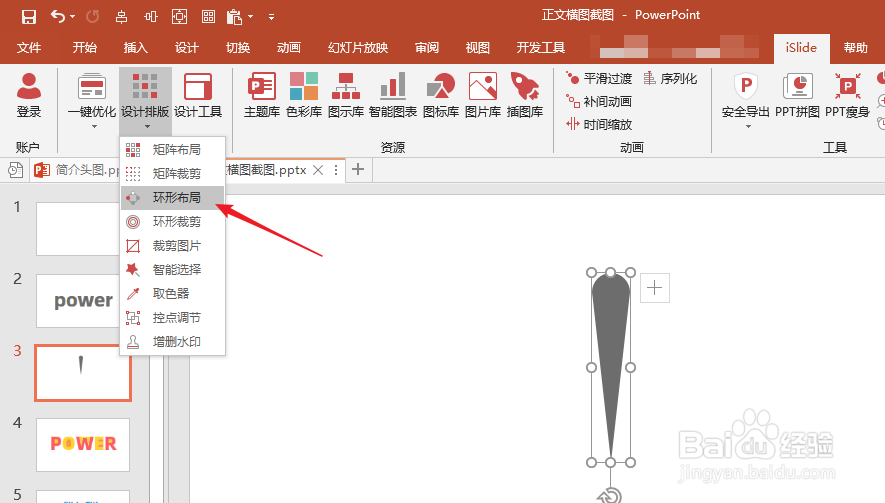Viewport: 885px width, 503px height.
Task: Click the rotation handle below the shape
Action: click(610, 496)
